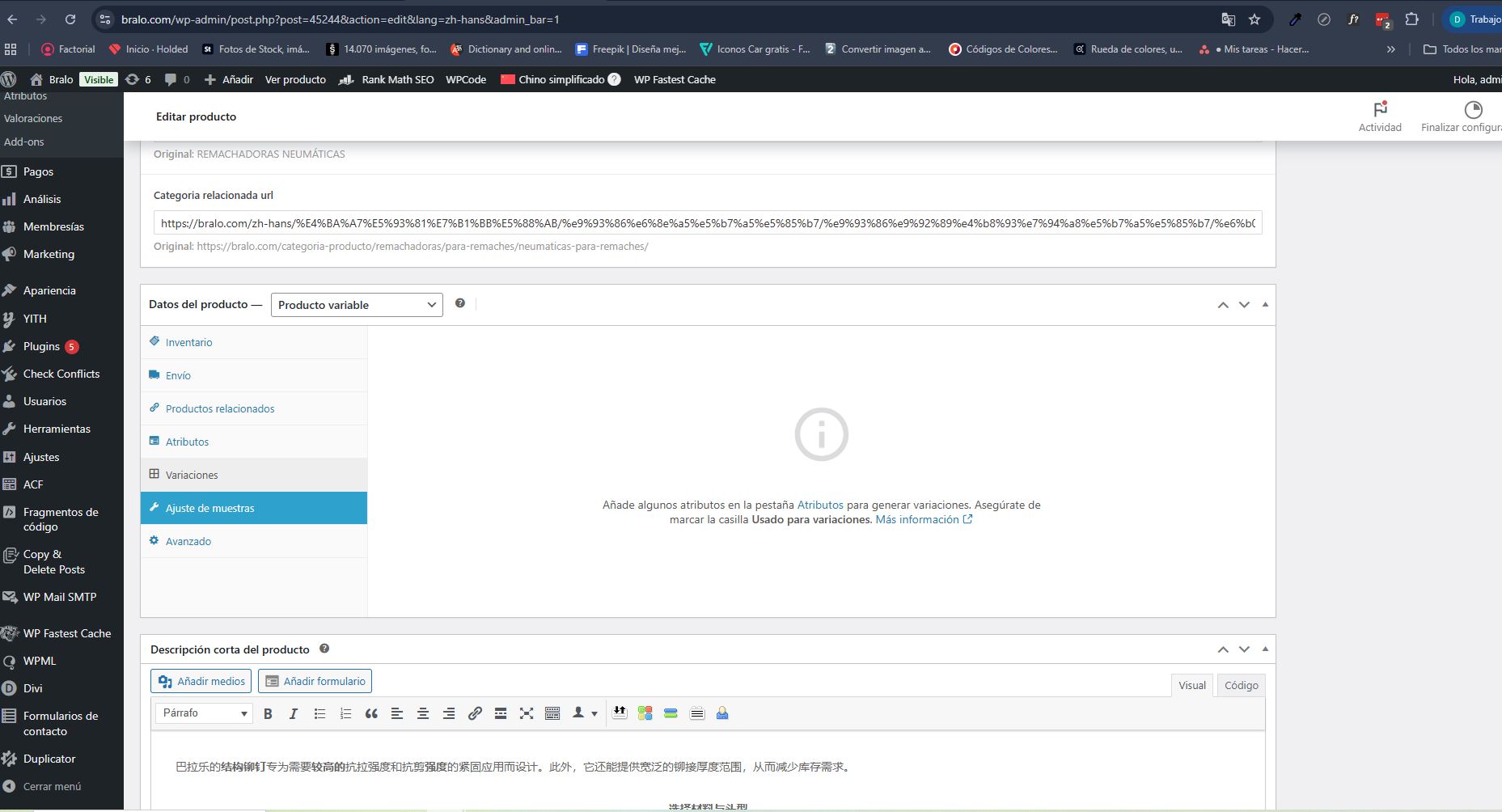The height and width of the screenshot is (812, 1502).
Task: Toggle bold formatting in the description editor
Action: pyautogui.click(x=268, y=713)
